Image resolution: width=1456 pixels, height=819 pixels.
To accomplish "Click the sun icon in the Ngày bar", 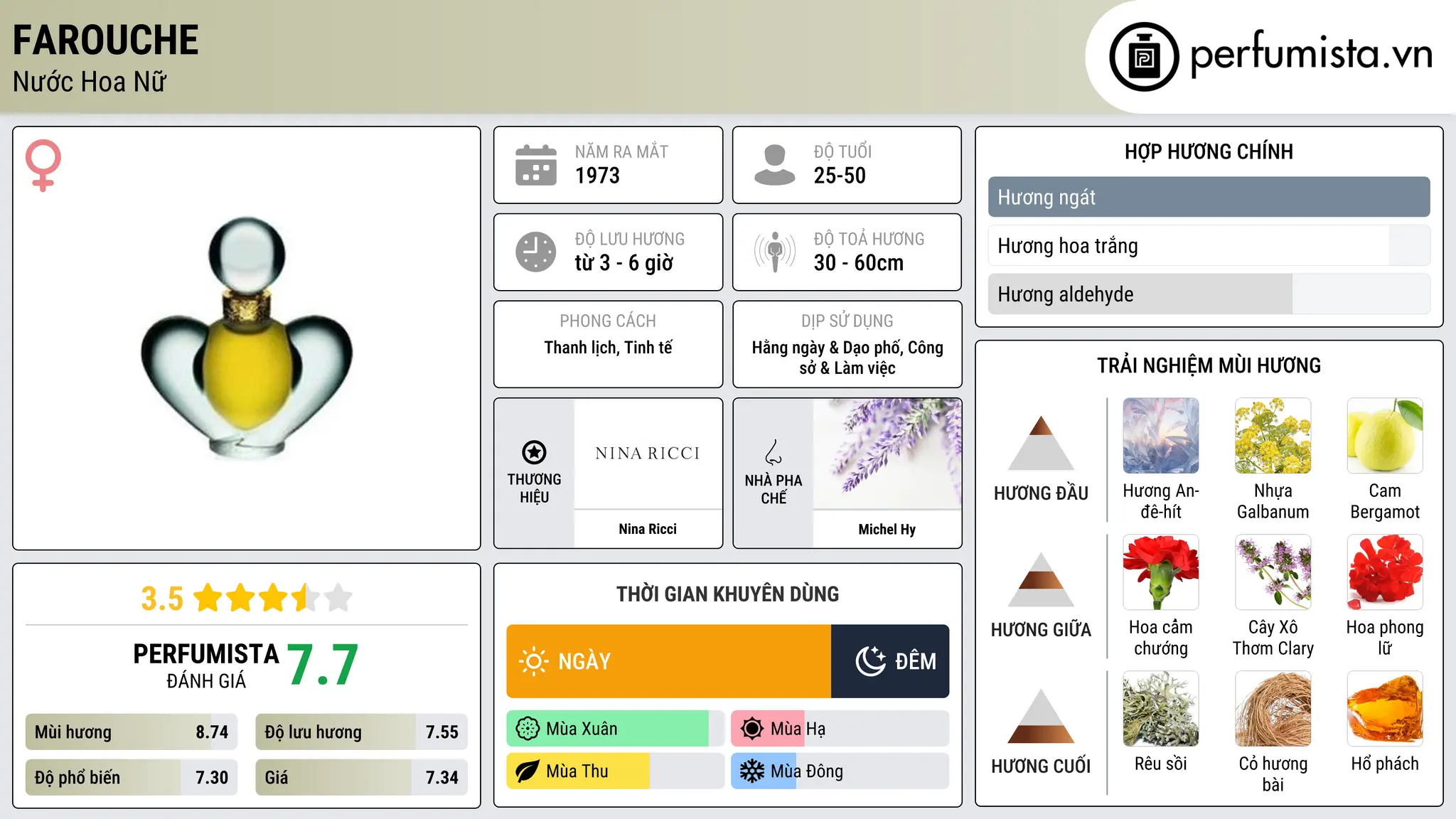I will pos(534,661).
